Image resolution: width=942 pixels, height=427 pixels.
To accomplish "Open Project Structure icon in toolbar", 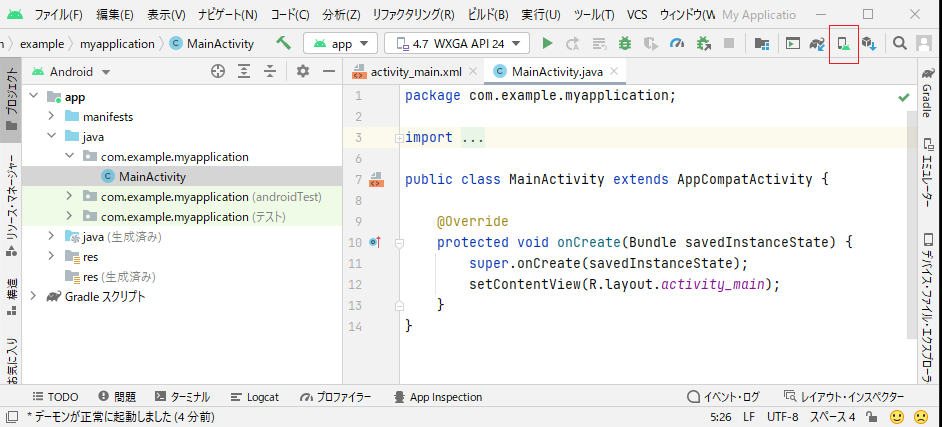I will coord(762,43).
